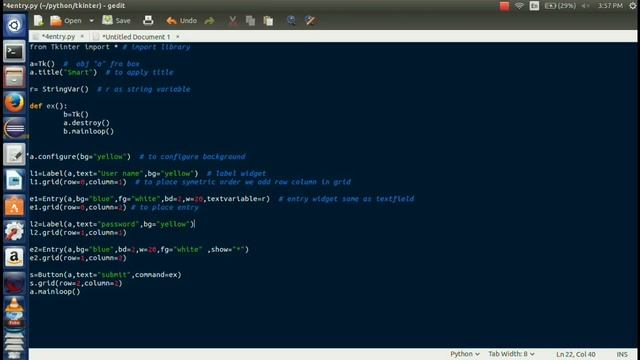This screenshot has height=360, width=640.
Task: Create a new document with toolbar icon
Action: click(38, 20)
